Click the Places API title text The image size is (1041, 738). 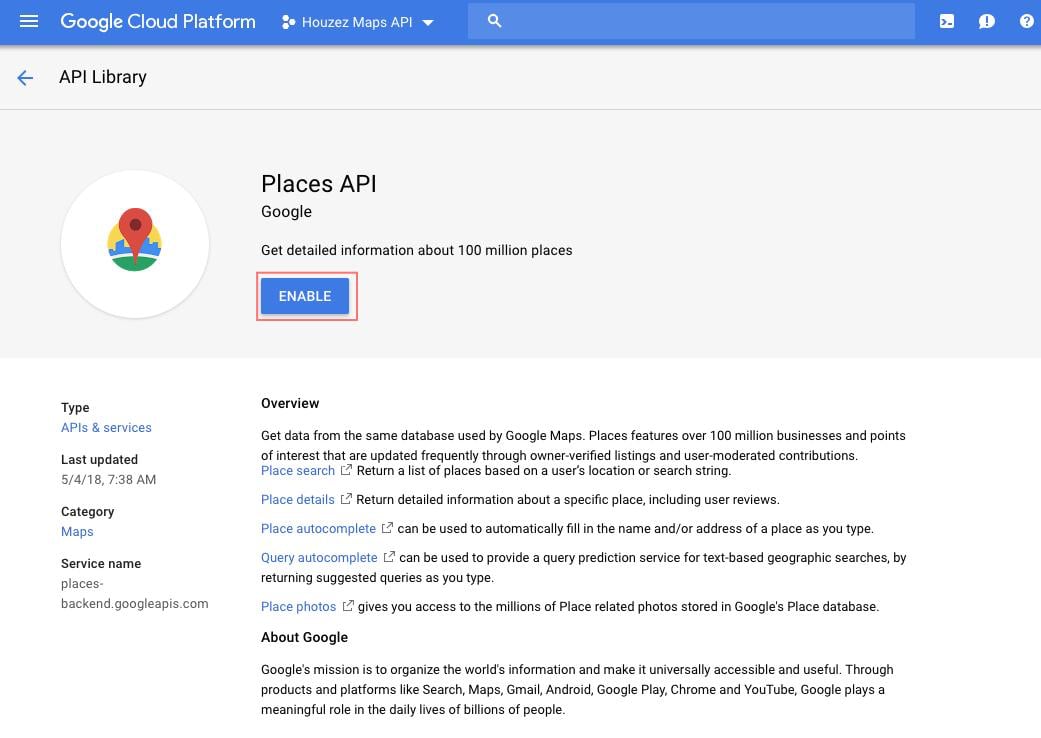click(x=319, y=184)
